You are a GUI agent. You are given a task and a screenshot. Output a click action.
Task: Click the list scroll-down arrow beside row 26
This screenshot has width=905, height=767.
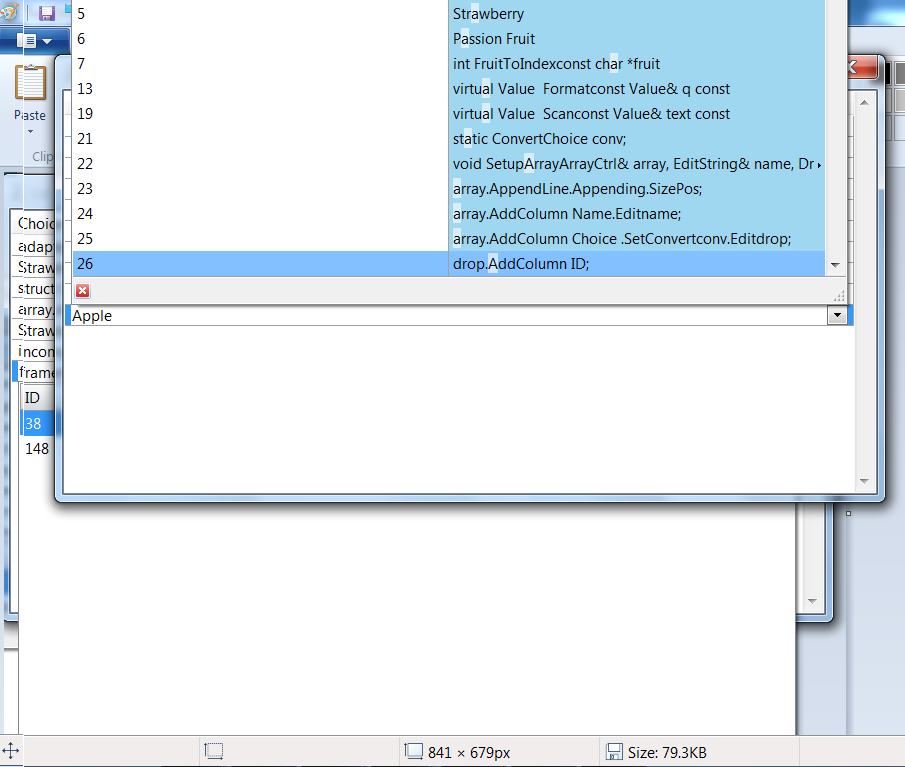click(835, 264)
